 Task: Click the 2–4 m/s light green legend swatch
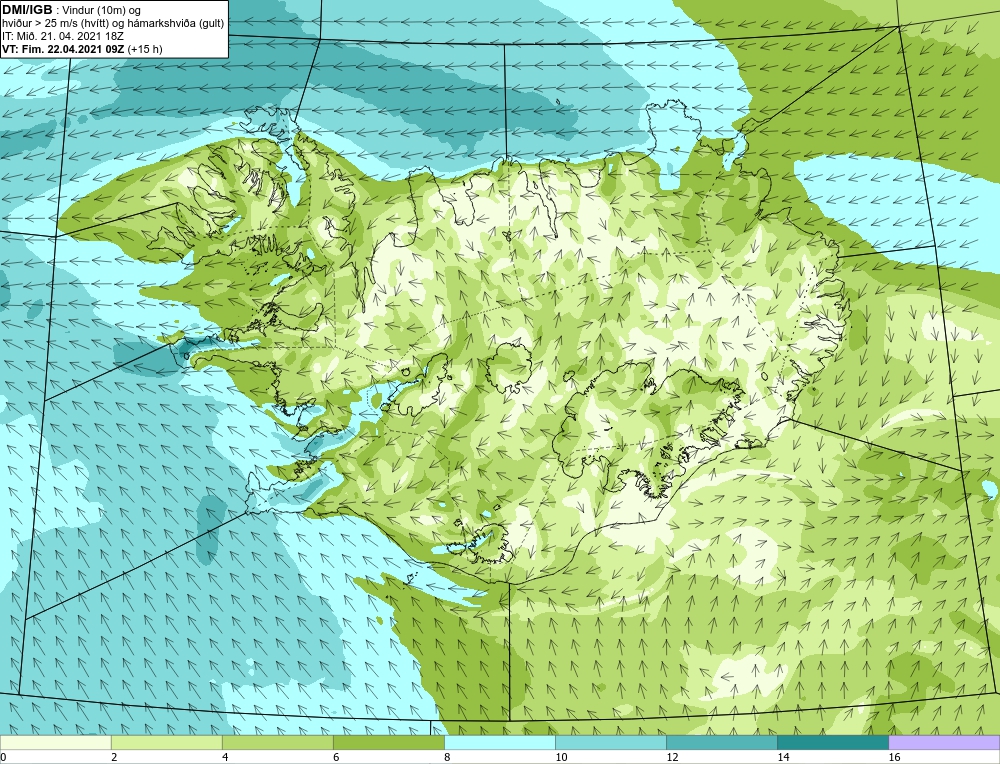coord(166,742)
